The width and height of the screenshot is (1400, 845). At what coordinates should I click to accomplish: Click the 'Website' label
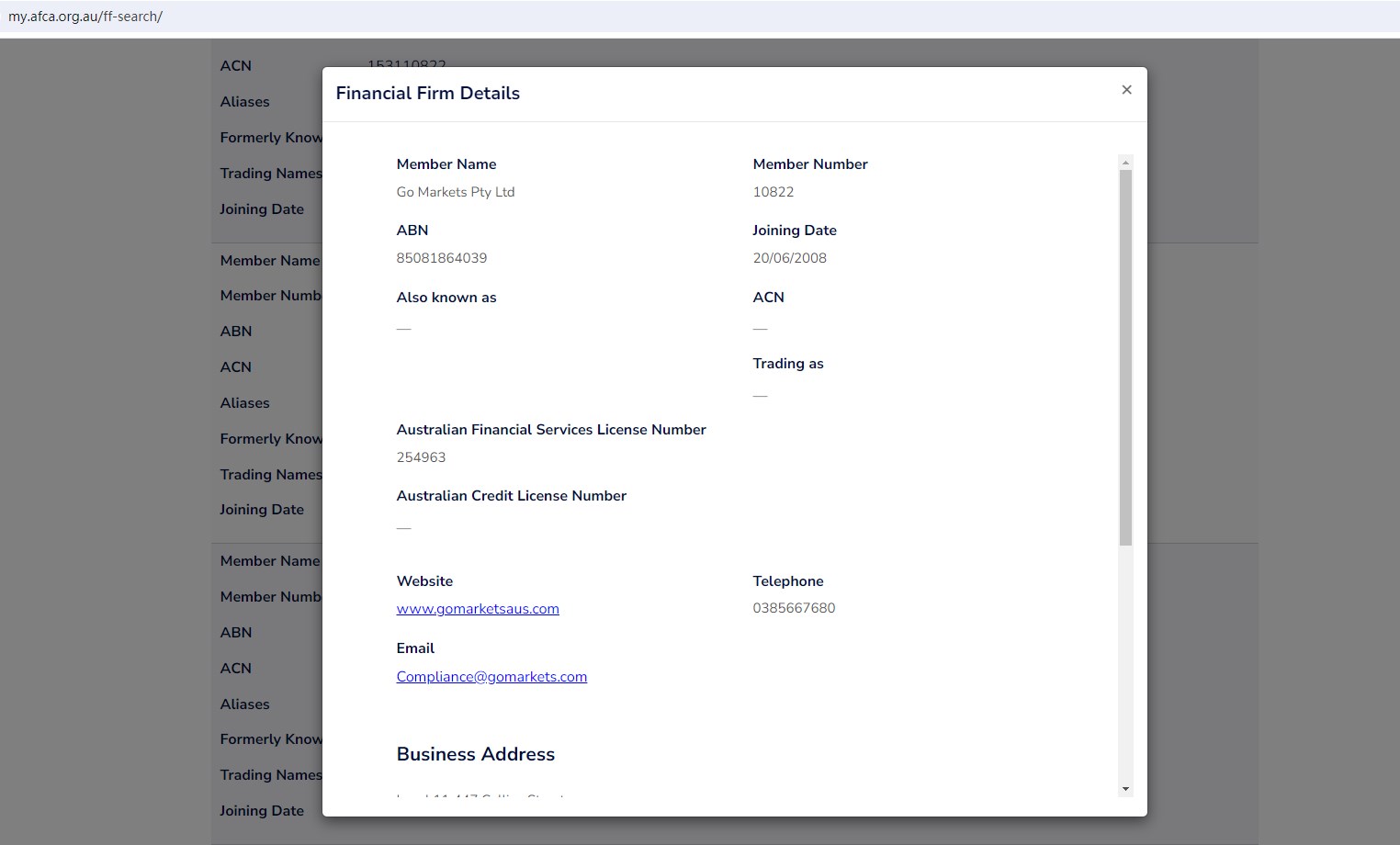click(x=424, y=581)
